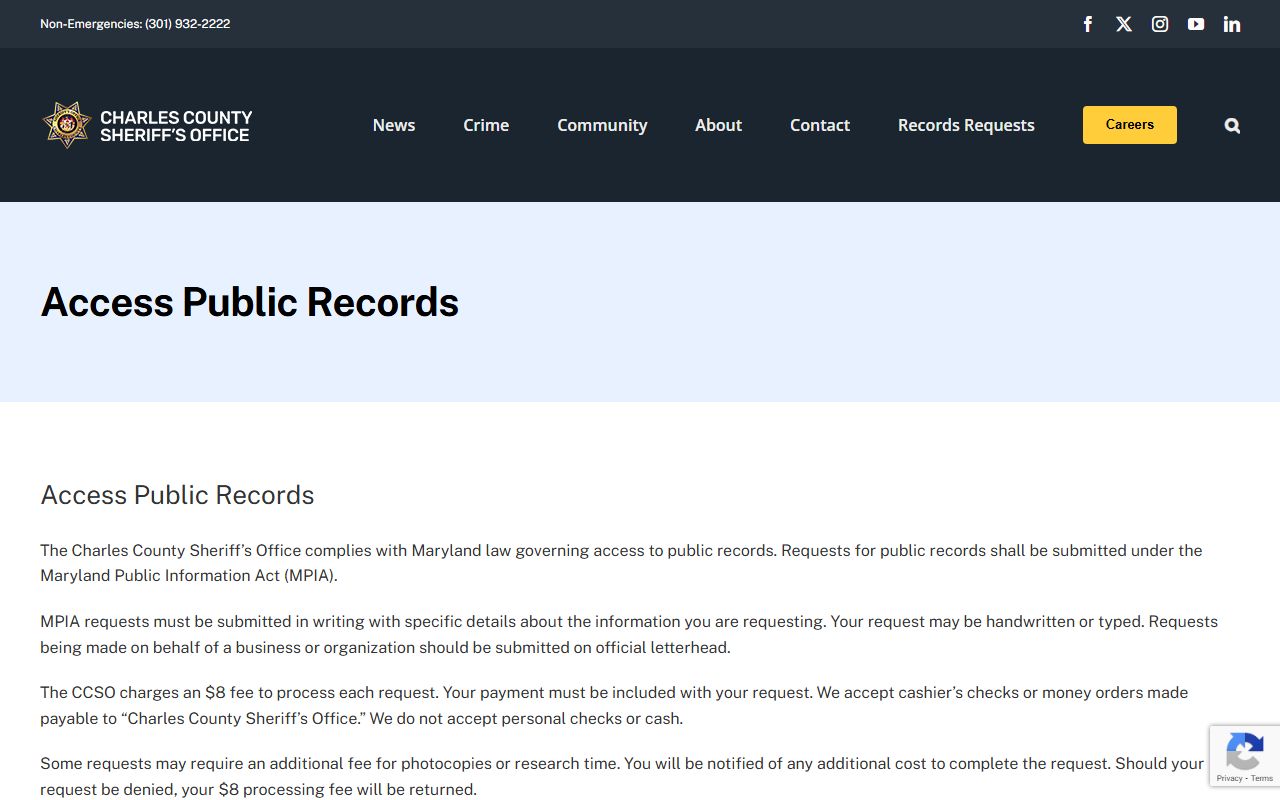1280x800 pixels.
Task: Open the YouTube social icon
Action: click(x=1196, y=24)
